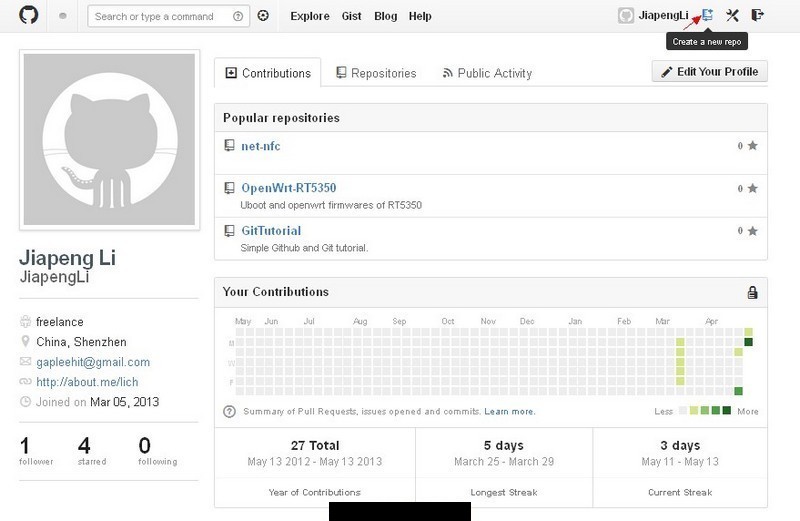Click the Simple Github and Git tutorial description
This screenshot has width=800, height=521.
304,248
